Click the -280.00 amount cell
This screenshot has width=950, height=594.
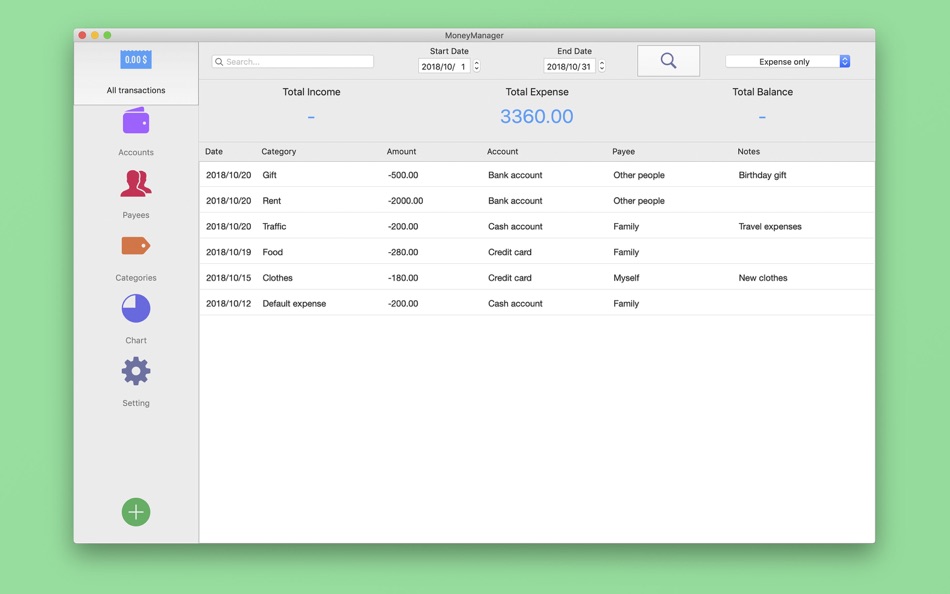[x=403, y=252]
